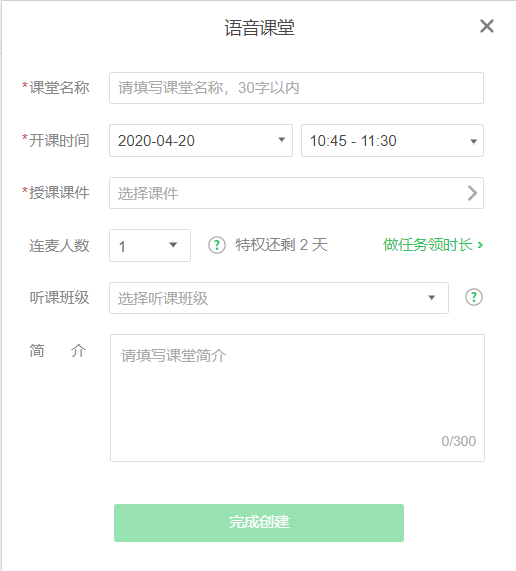The width and height of the screenshot is (516, 571).
Task: Click the arrow icon of date 2020-04-20
Action: tap(281, 140)
